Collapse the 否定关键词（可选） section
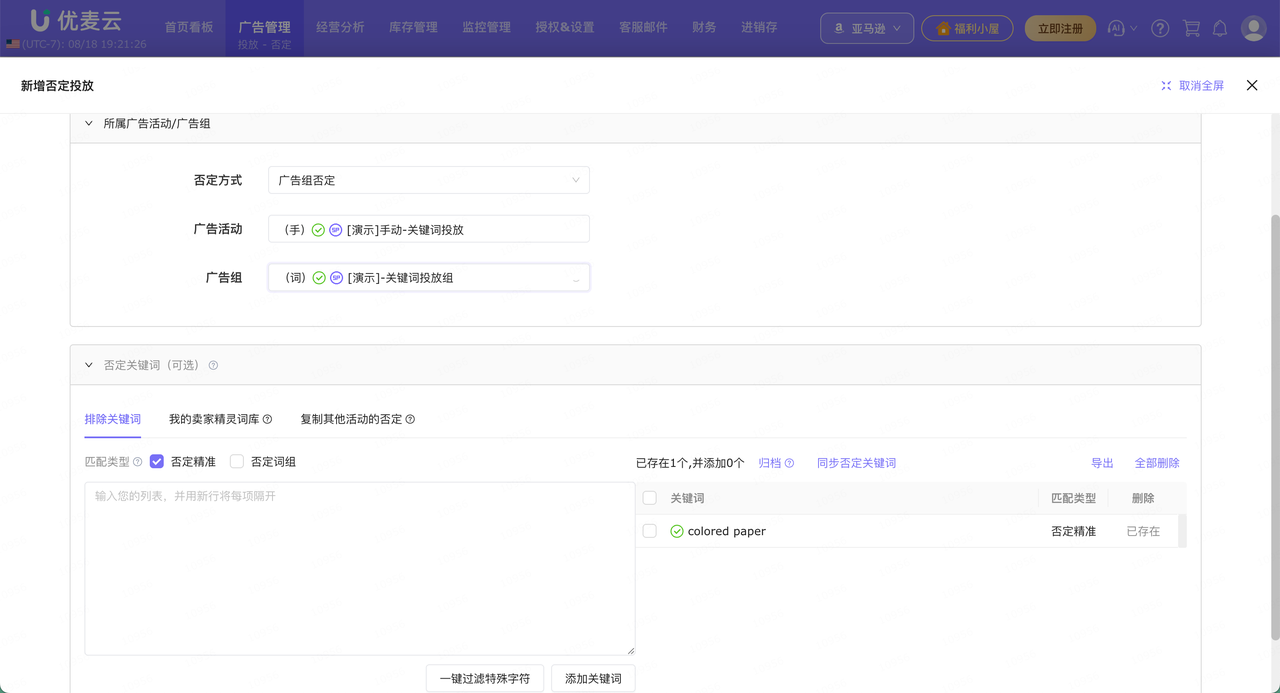This screenshot has height=693, width=1280. click(89, 366)
